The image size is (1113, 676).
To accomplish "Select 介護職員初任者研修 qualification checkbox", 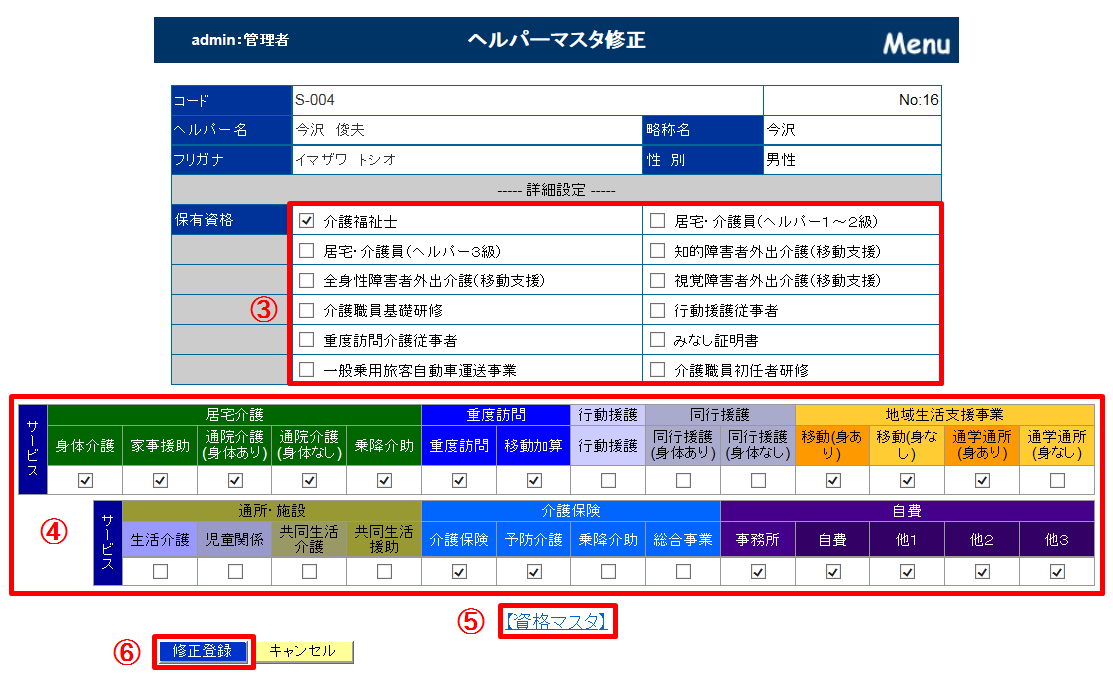I will [x=657, y=370].
